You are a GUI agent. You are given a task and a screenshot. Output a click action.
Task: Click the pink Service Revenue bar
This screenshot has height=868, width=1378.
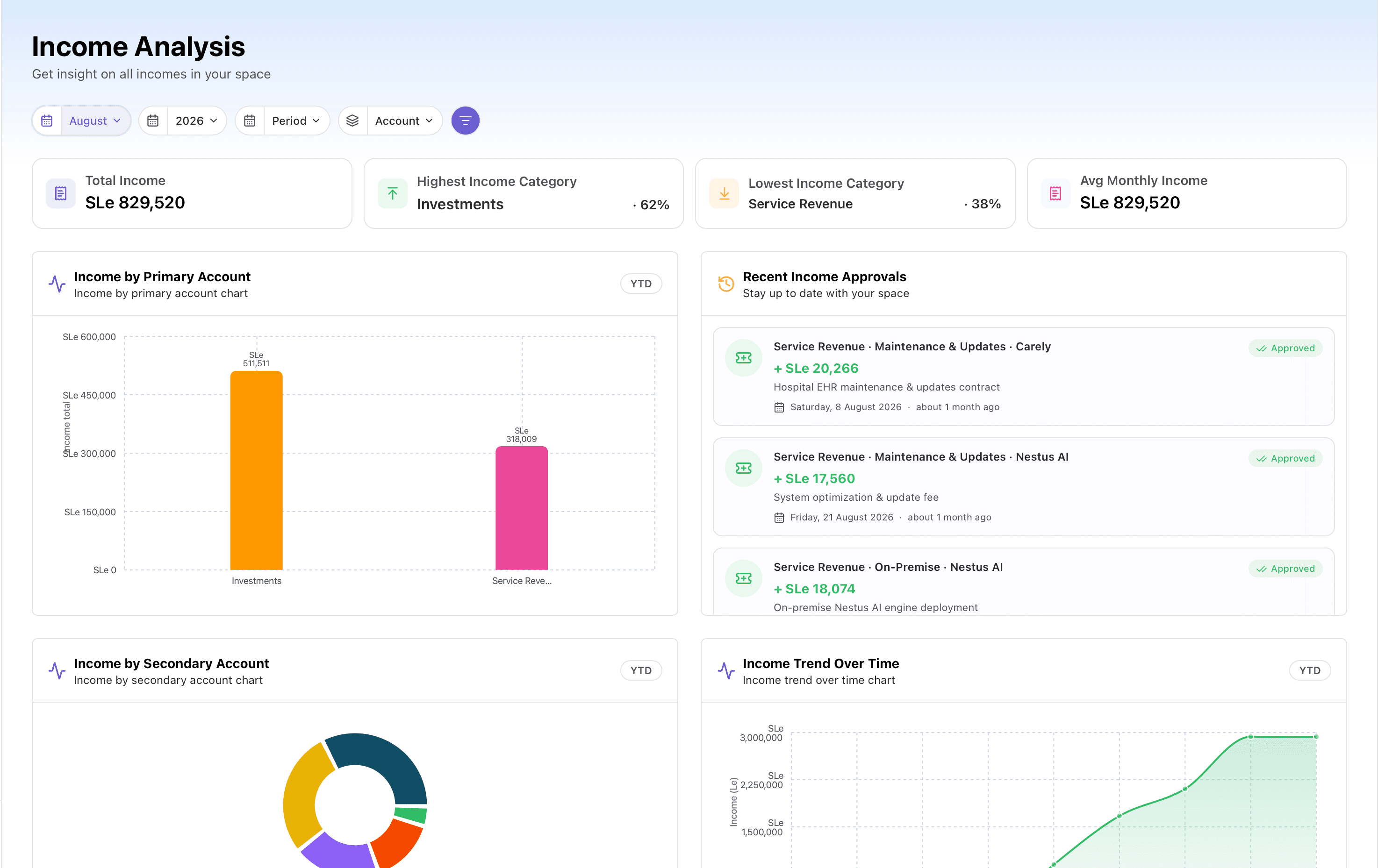point(521,508)
